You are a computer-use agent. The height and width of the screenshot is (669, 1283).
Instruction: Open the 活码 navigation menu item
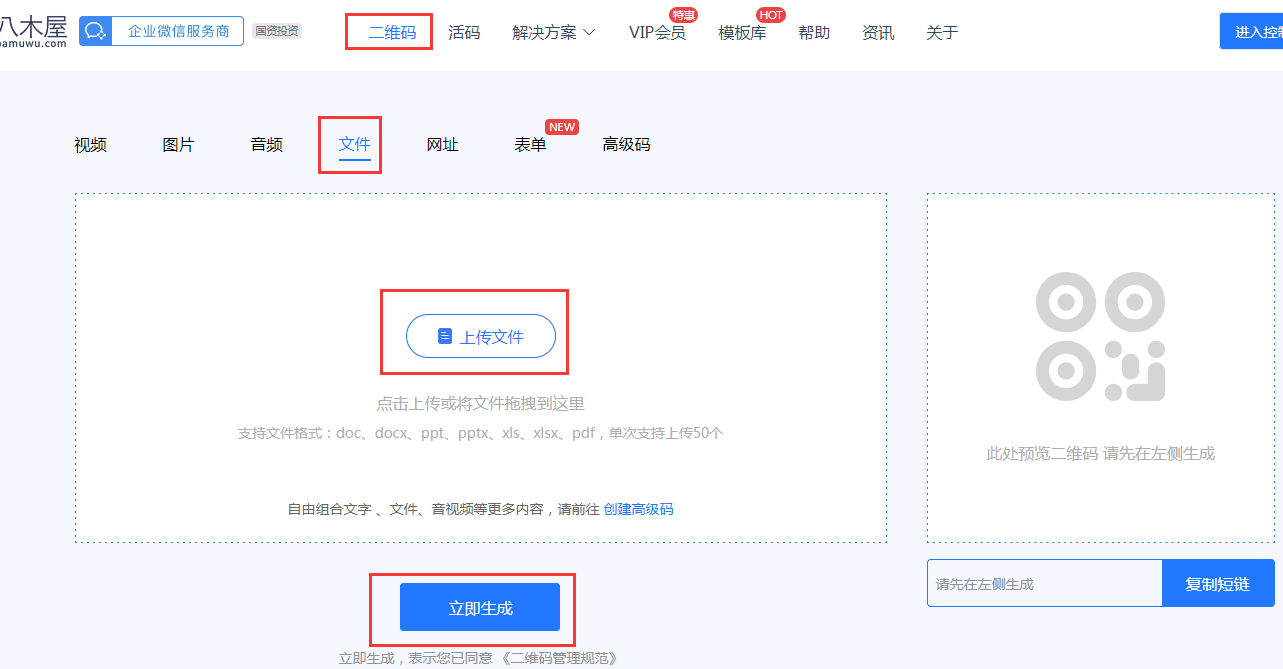[464, 33]
